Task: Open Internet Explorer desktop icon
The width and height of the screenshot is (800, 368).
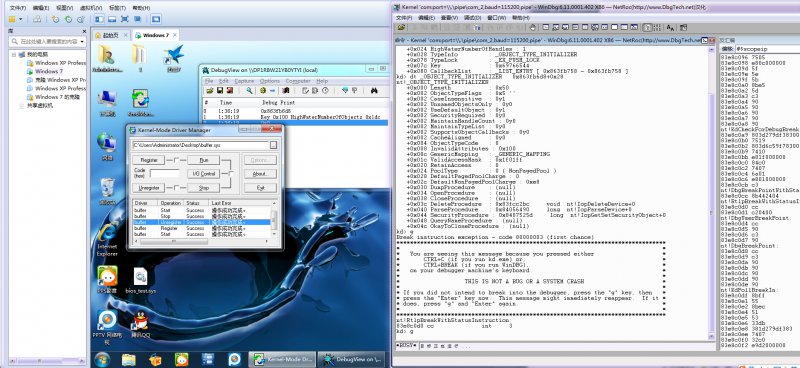Action: (107, 240)
